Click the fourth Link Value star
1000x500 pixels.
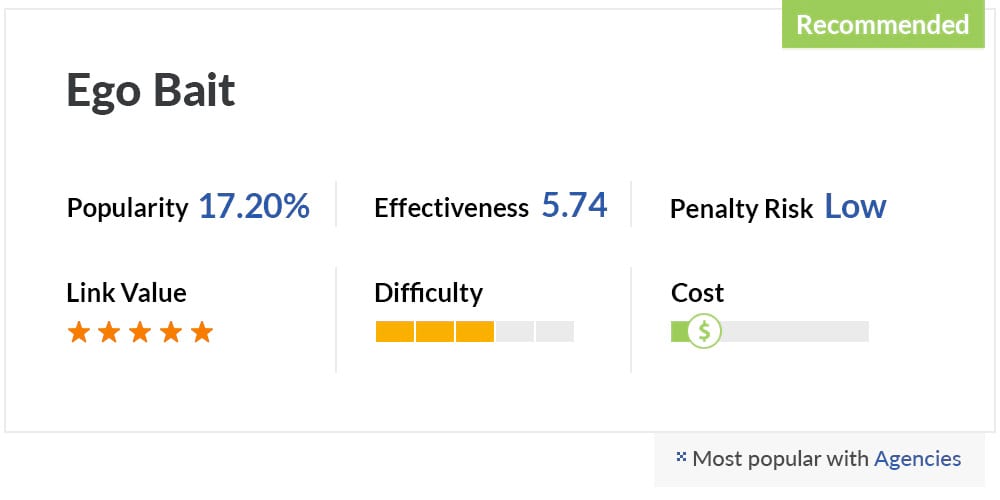[x=171, y=332]
